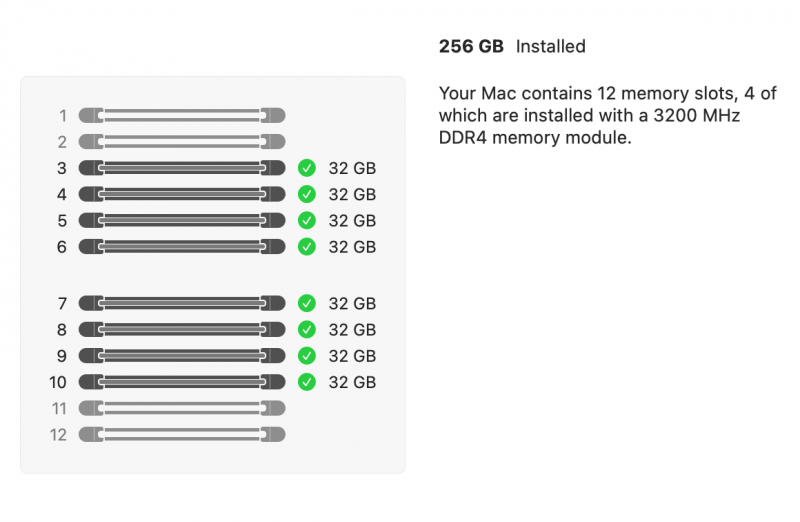Select the installed module in slot 9

(182, 355)
